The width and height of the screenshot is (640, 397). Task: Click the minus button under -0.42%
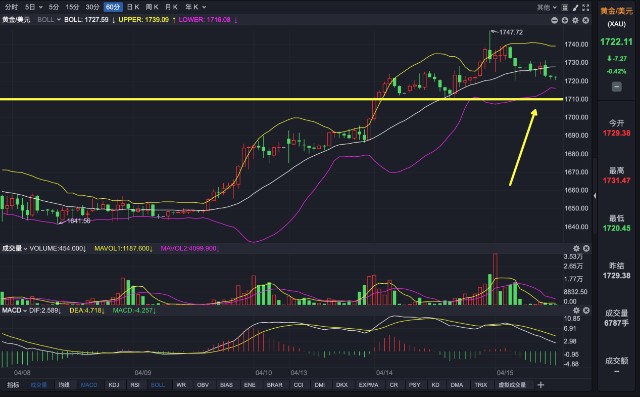tap(616, 87)
